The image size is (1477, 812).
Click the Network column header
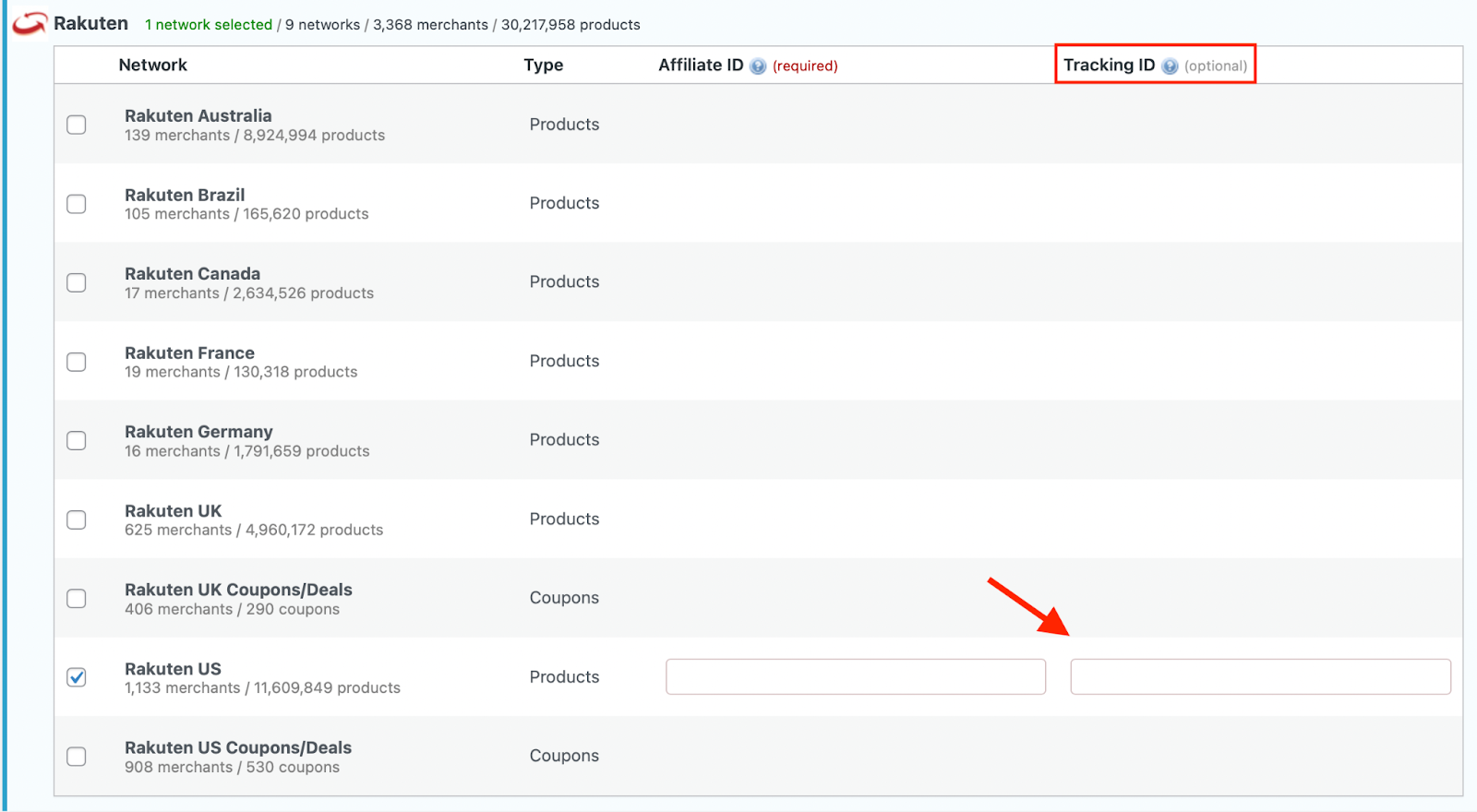click(152, 65)
